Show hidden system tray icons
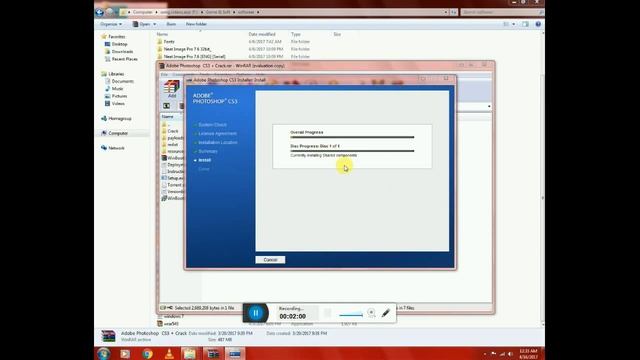This screenshot has height=360, width=640. click(484, 354)
